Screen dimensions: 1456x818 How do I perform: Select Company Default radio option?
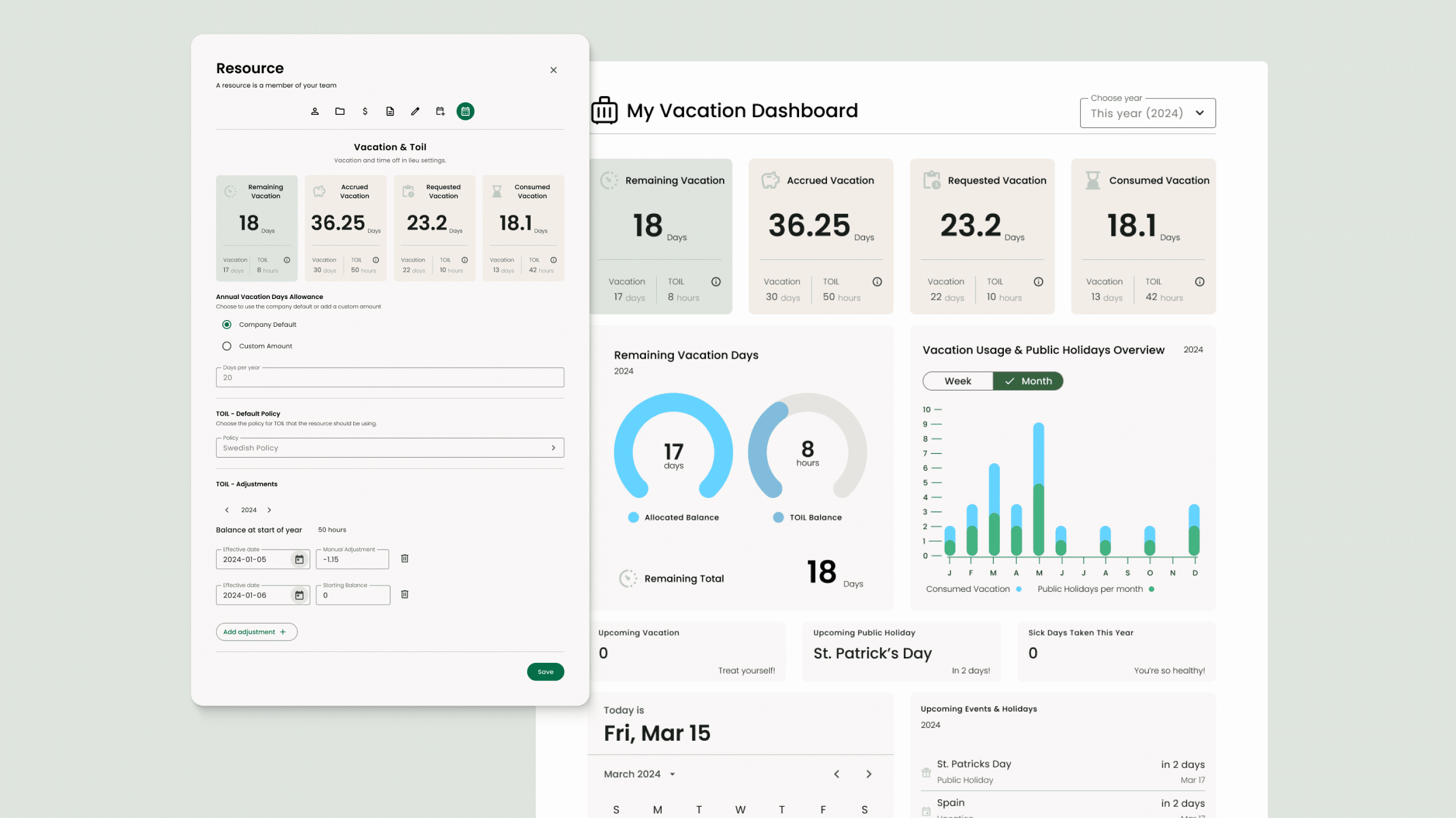[x=227, y=325]
